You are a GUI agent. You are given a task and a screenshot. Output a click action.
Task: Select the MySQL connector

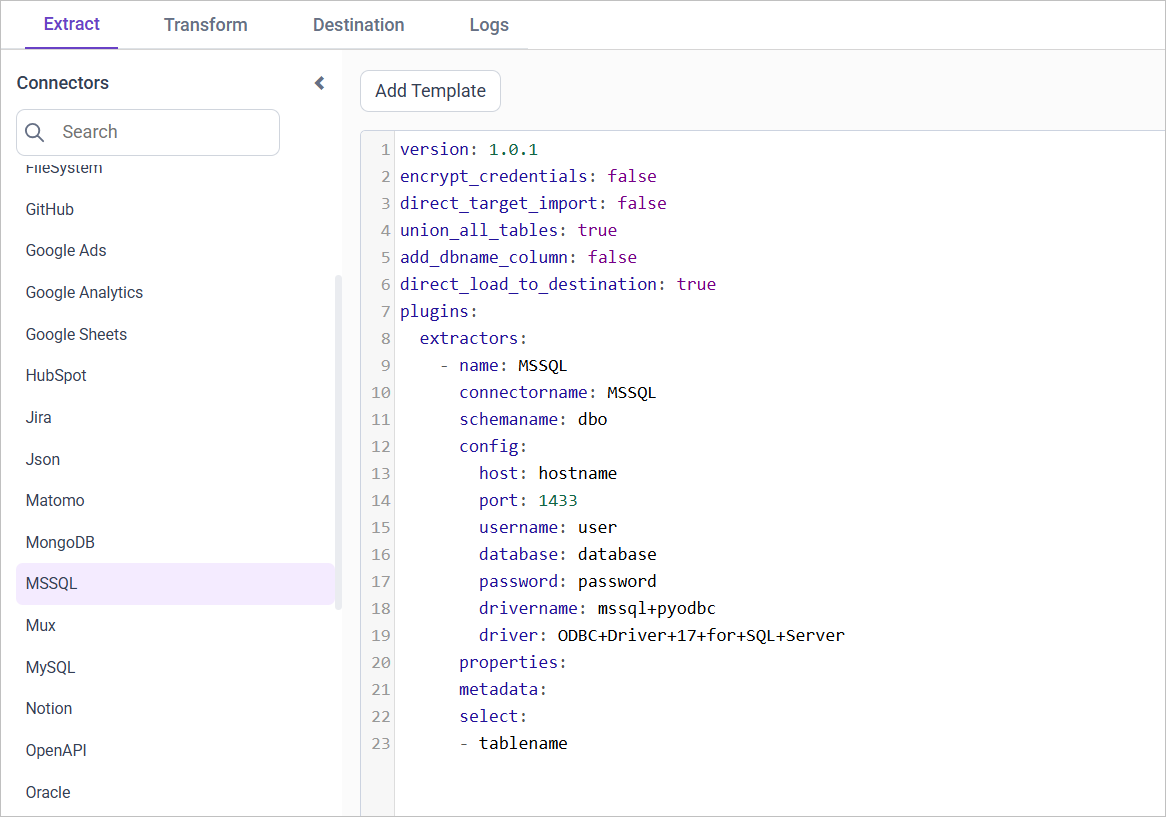pos(50,666)
